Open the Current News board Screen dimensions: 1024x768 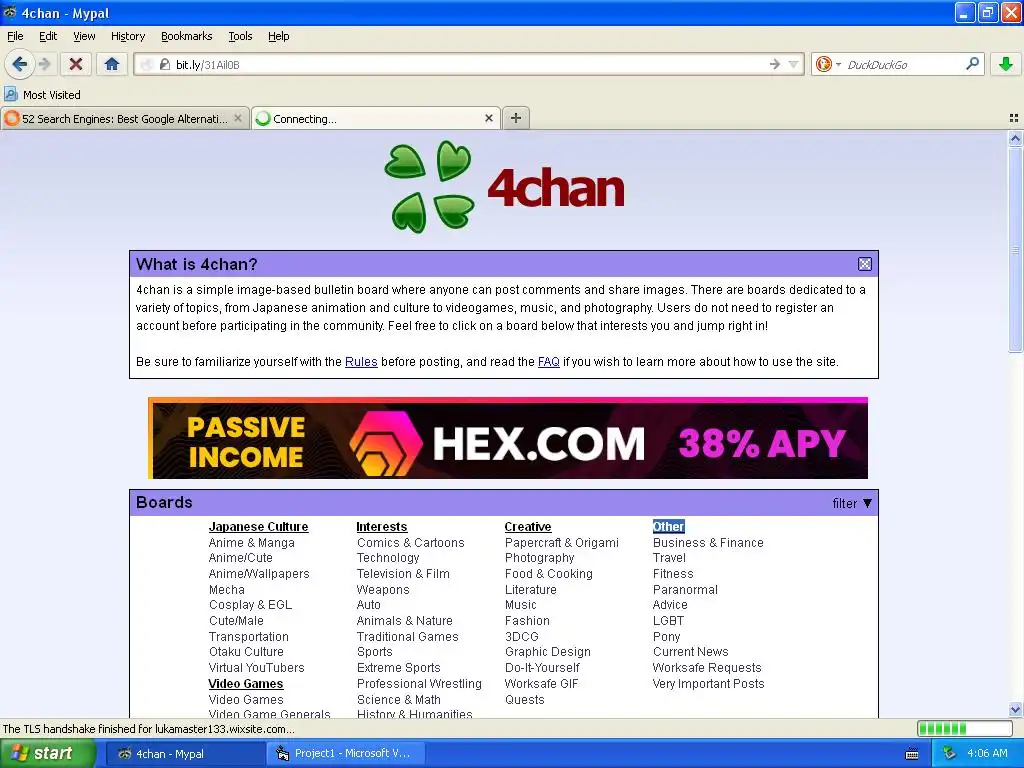pos(690,652)
